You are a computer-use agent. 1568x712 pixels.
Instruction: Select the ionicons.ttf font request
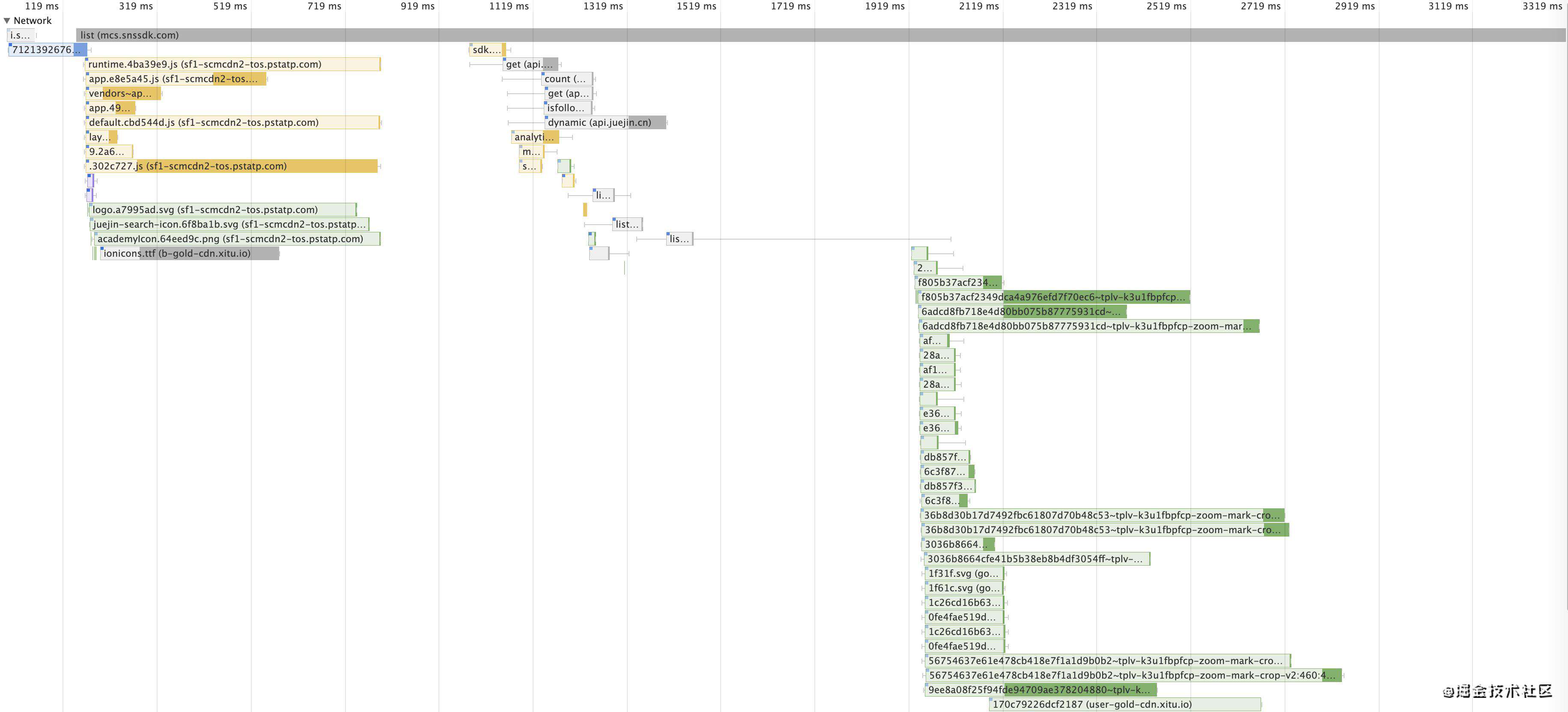(x=189, y=254)
